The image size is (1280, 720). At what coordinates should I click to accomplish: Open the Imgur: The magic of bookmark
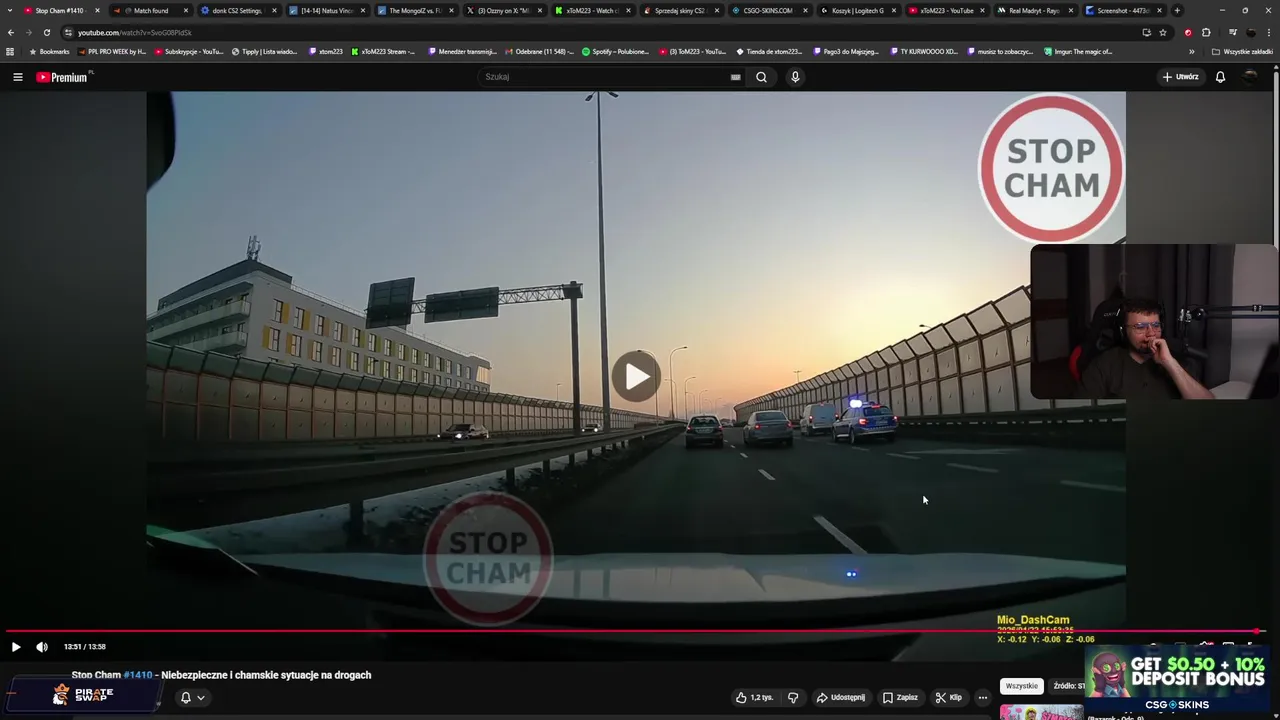coord(1078,51)
